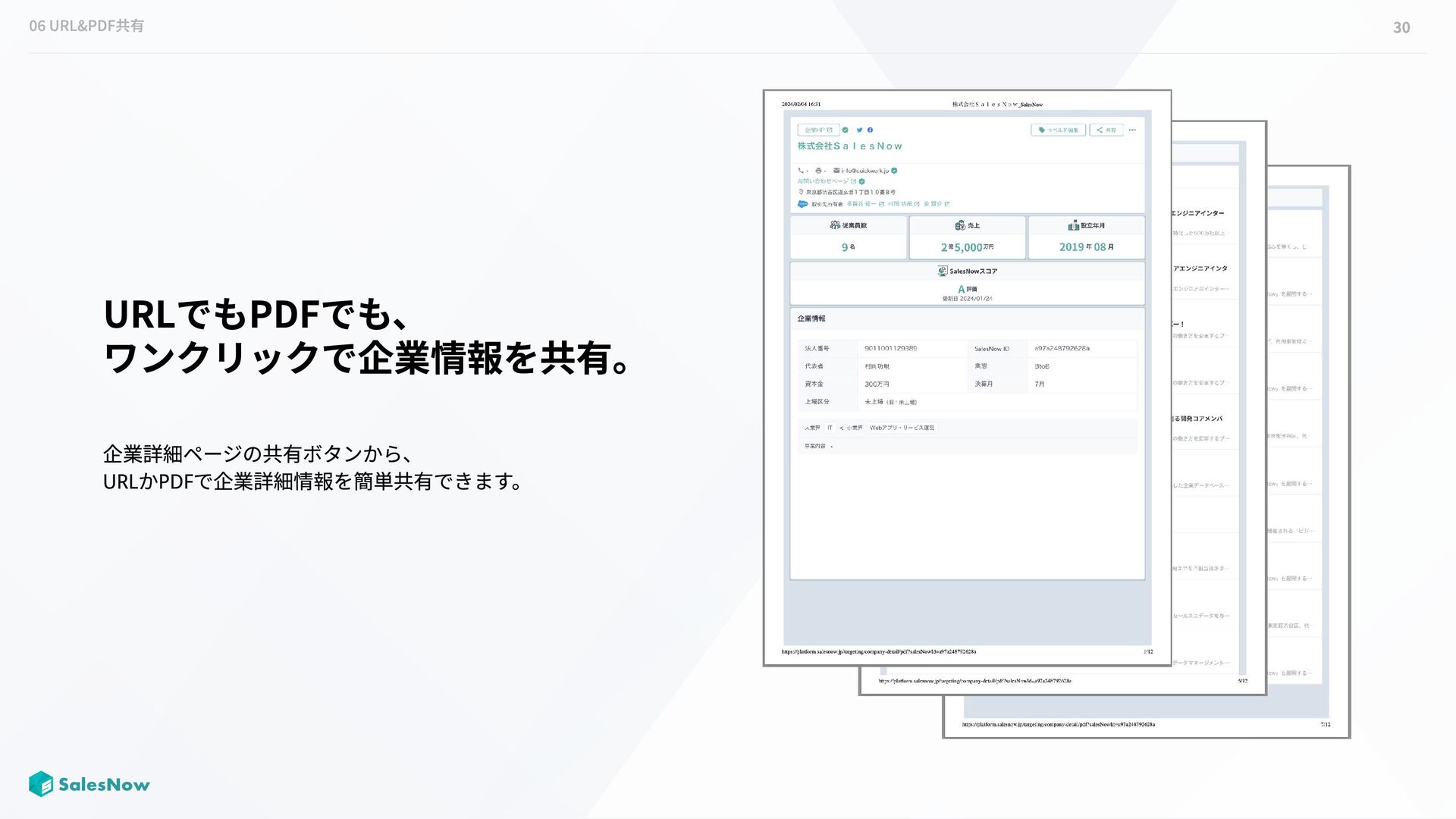Click the 更新日 2024/01/24 update date
This screenshot has height=819, width=1456.
click(x=967, y=299)
